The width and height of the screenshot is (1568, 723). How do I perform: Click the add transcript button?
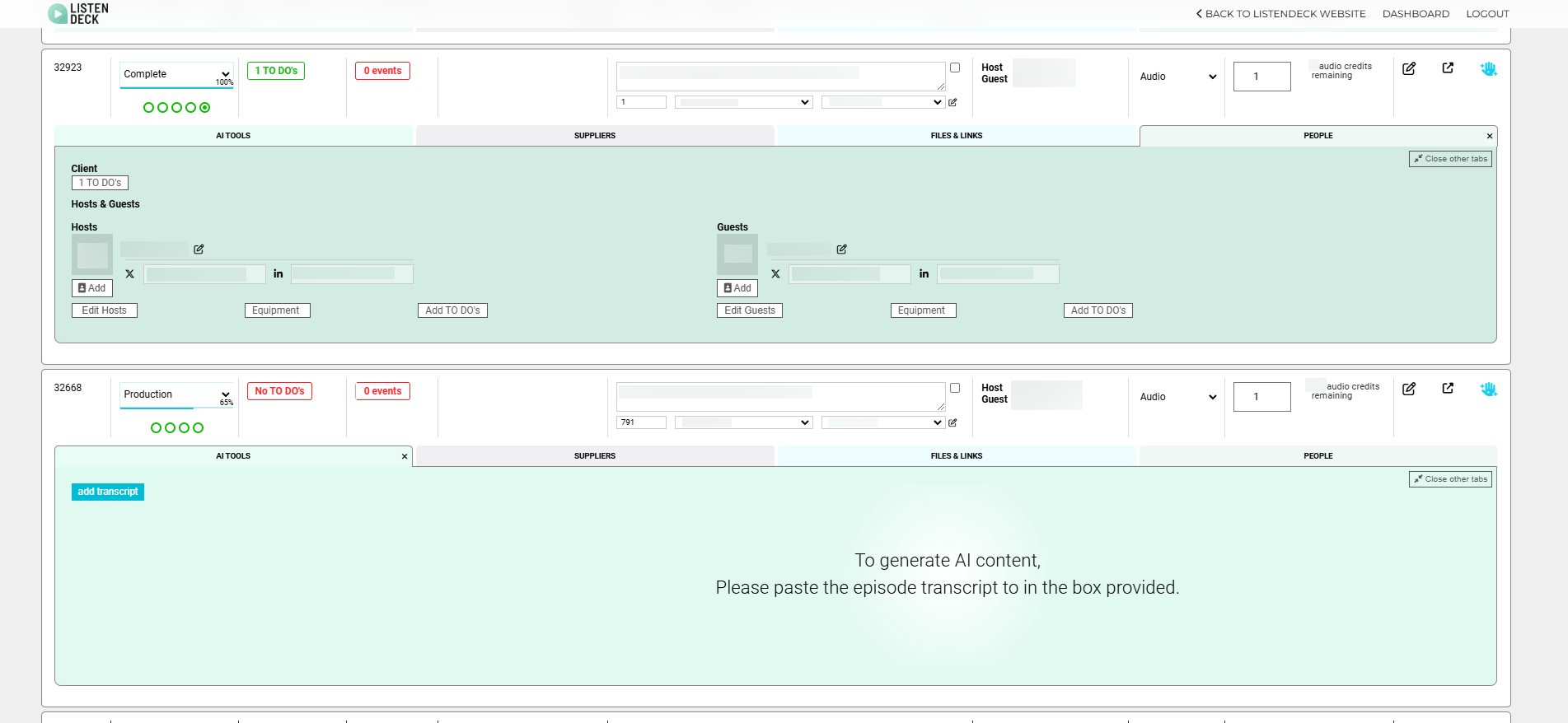tap(108, 492)
